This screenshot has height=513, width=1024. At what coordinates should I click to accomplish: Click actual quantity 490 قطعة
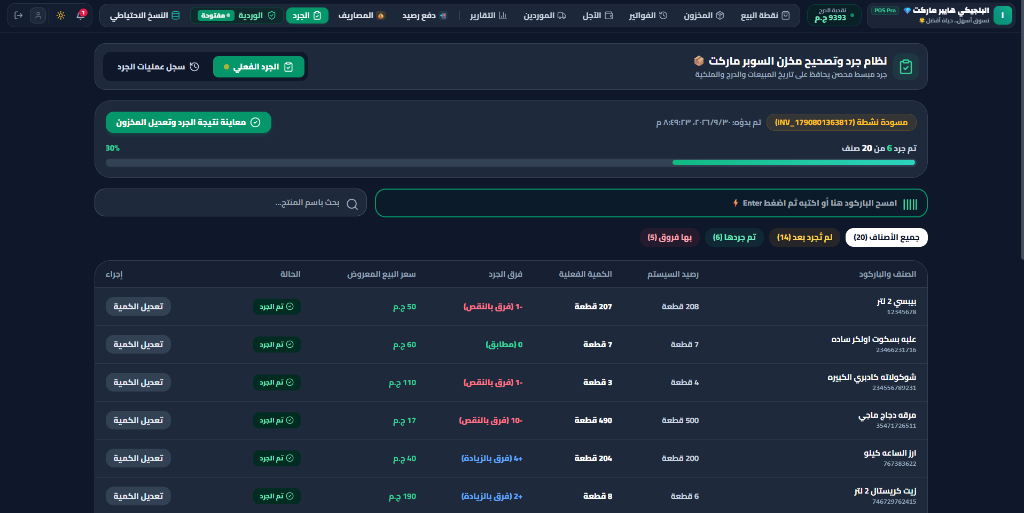[593, 420]
